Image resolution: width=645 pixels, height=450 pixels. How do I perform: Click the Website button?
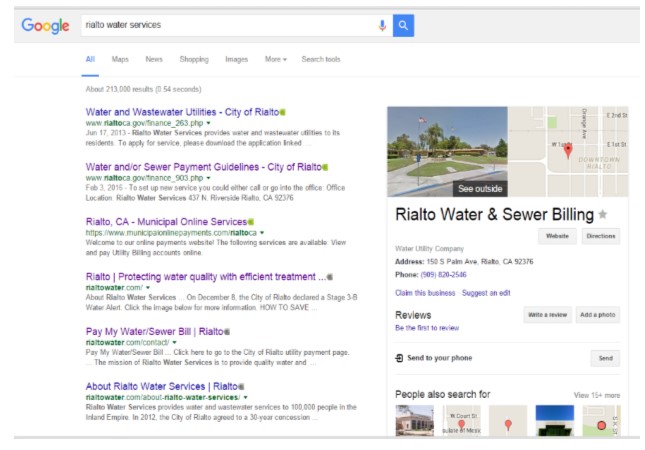tap(555, 236)
